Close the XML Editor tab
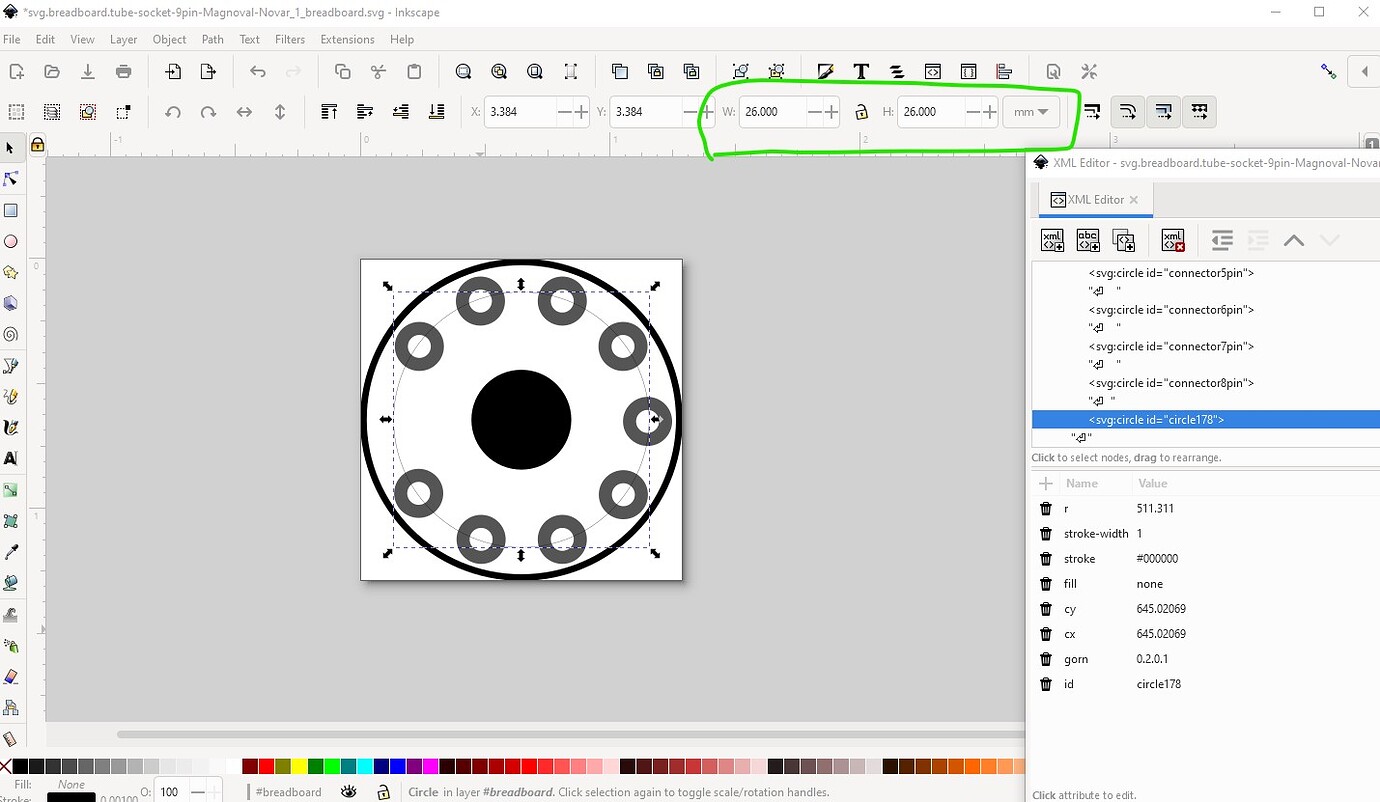The image size is (1380, 802). click(x=1134, y=200)
